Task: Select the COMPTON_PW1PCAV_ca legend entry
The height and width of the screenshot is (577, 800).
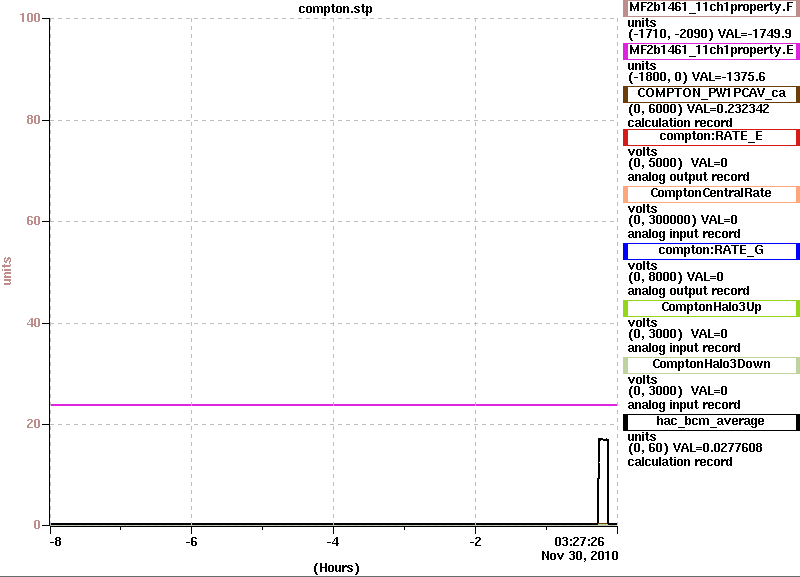Action: (711, 93)
